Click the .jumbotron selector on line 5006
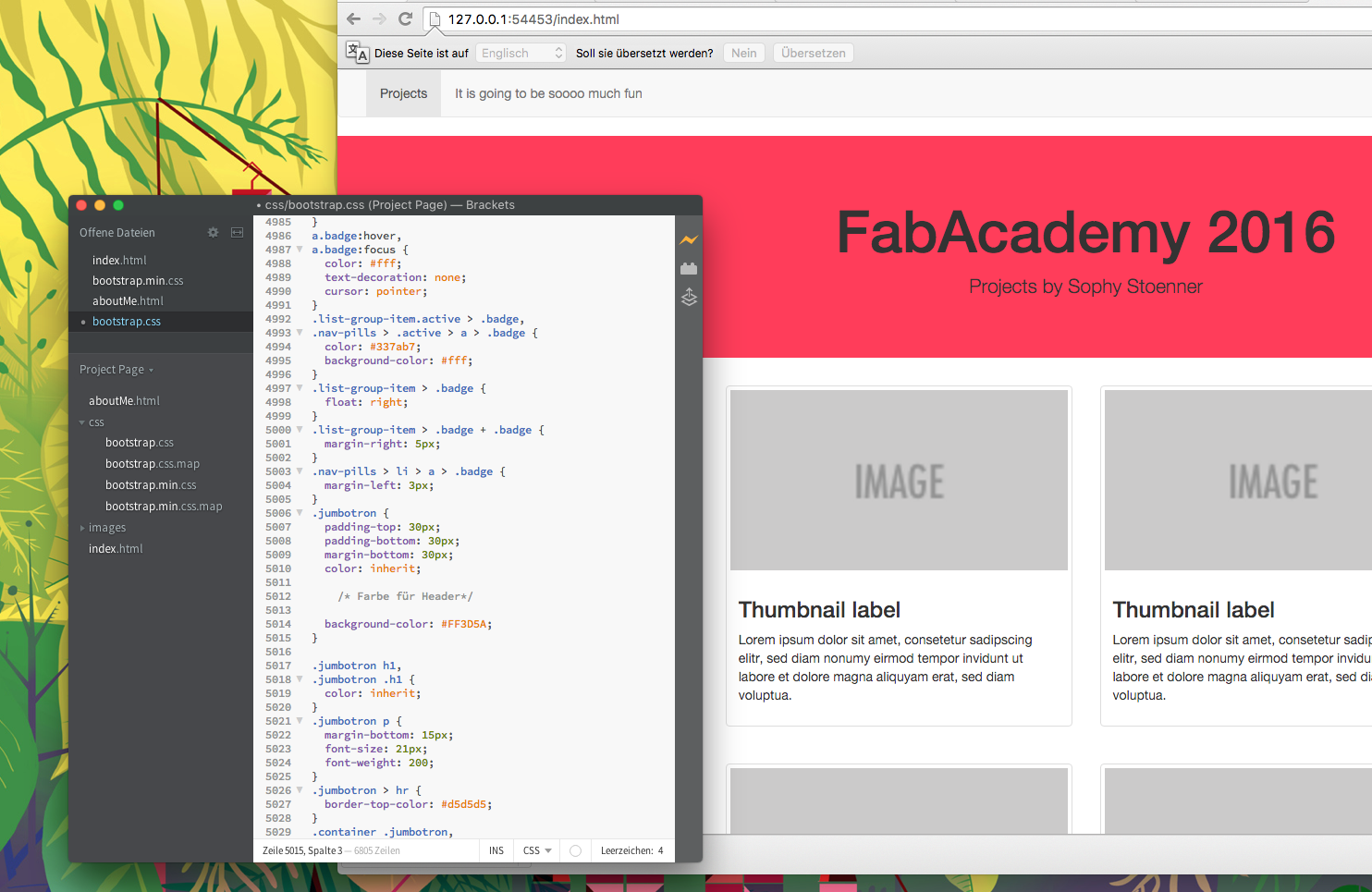Image resolution: width=1372 pixels, height=892 pixels. 344,513
